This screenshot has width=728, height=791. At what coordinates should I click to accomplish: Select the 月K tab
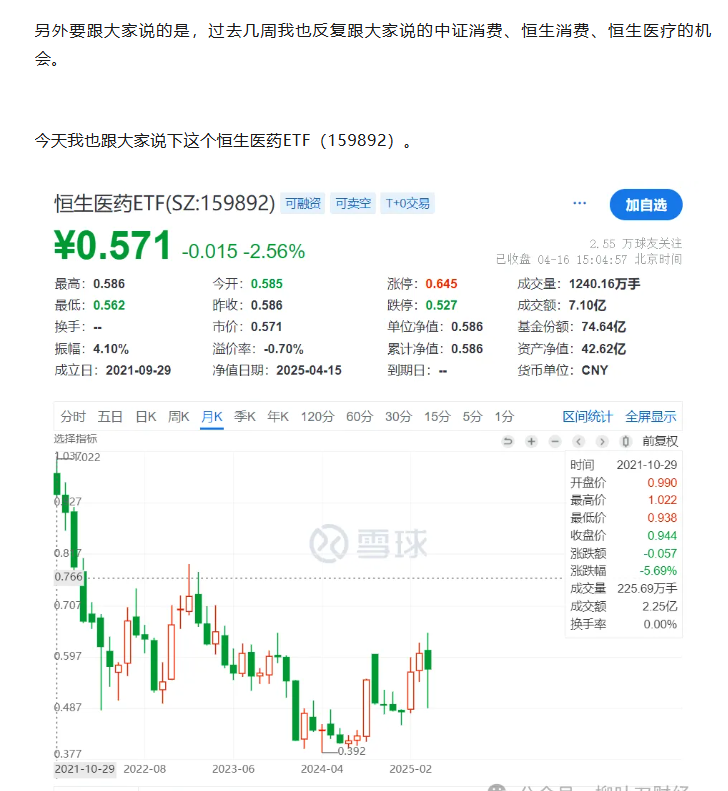click(212, 417)
